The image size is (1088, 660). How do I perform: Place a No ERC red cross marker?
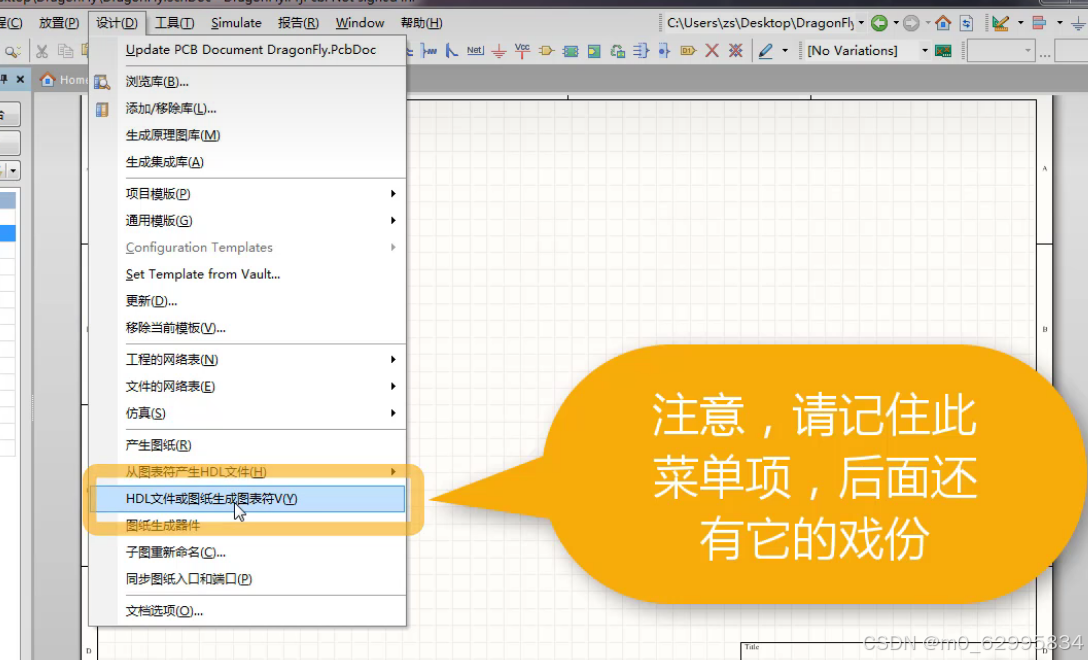(712, 51)
